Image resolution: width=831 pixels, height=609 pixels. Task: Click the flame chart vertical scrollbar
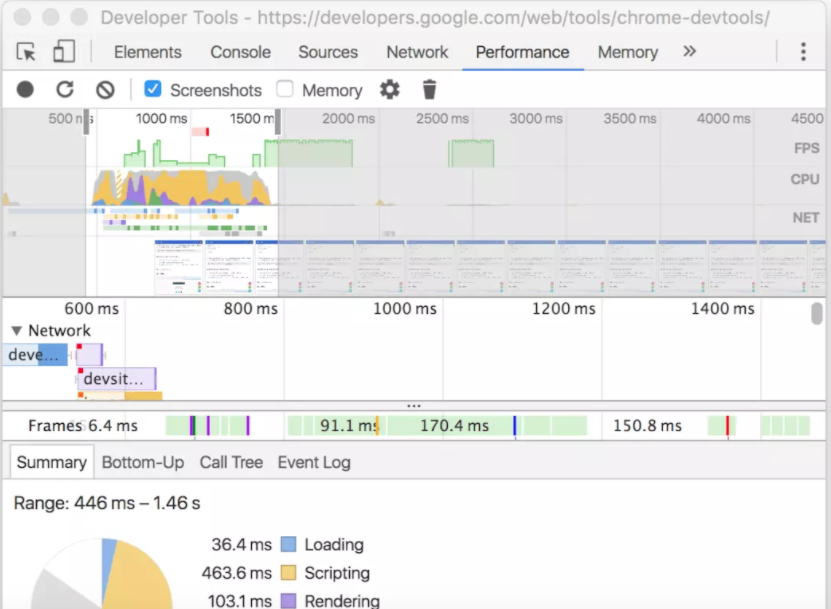(817, 313)
